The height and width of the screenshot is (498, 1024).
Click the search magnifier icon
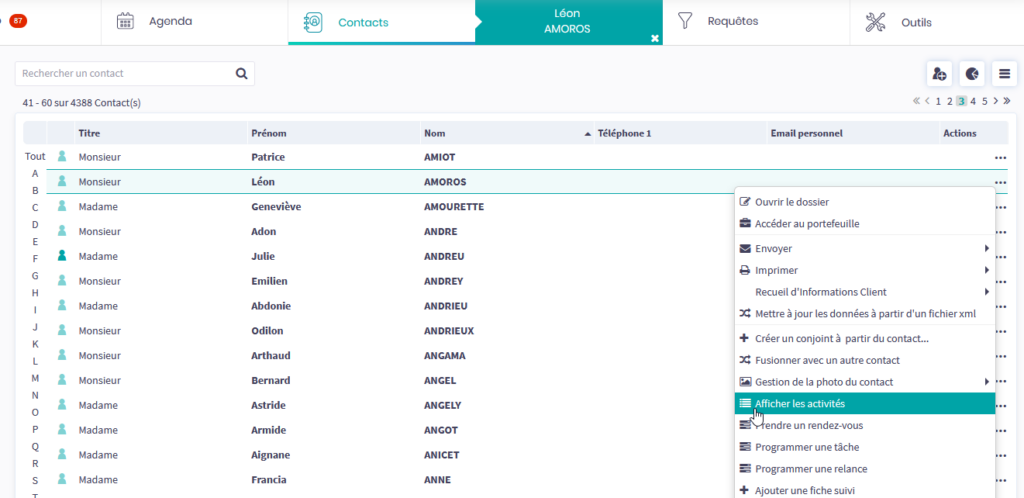click(241, 73)
